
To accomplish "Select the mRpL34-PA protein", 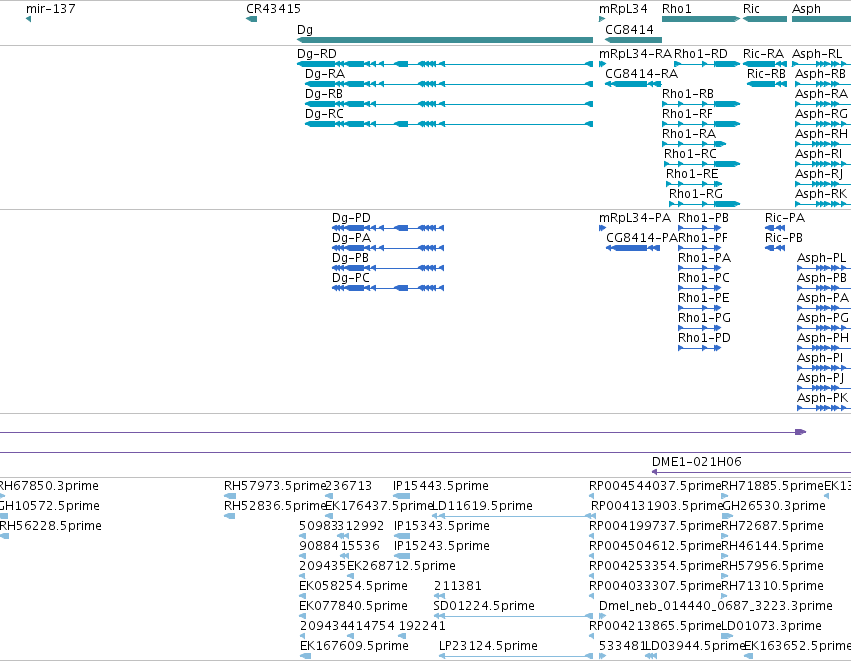I will [602, 228].
